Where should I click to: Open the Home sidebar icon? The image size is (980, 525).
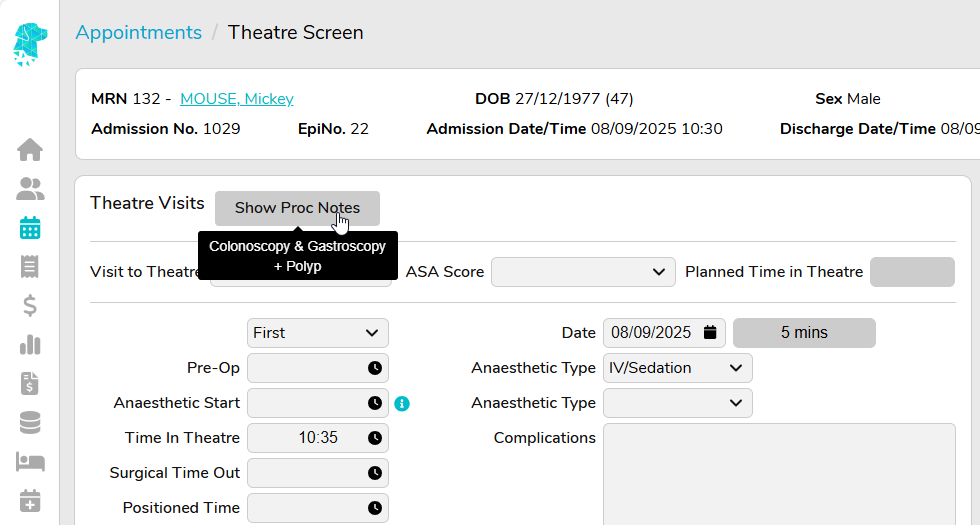coord(30,149)
